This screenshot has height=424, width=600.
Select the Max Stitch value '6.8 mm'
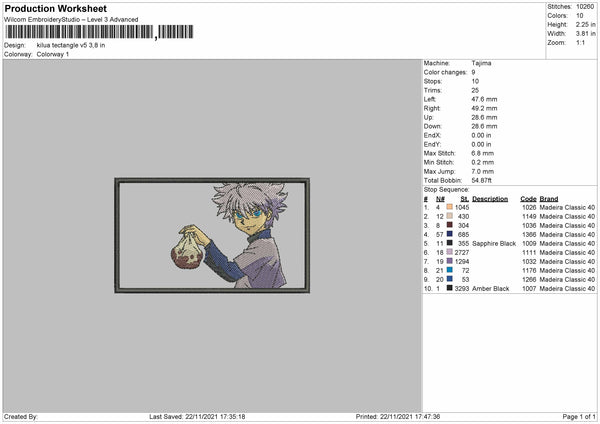tap(483, 153)
